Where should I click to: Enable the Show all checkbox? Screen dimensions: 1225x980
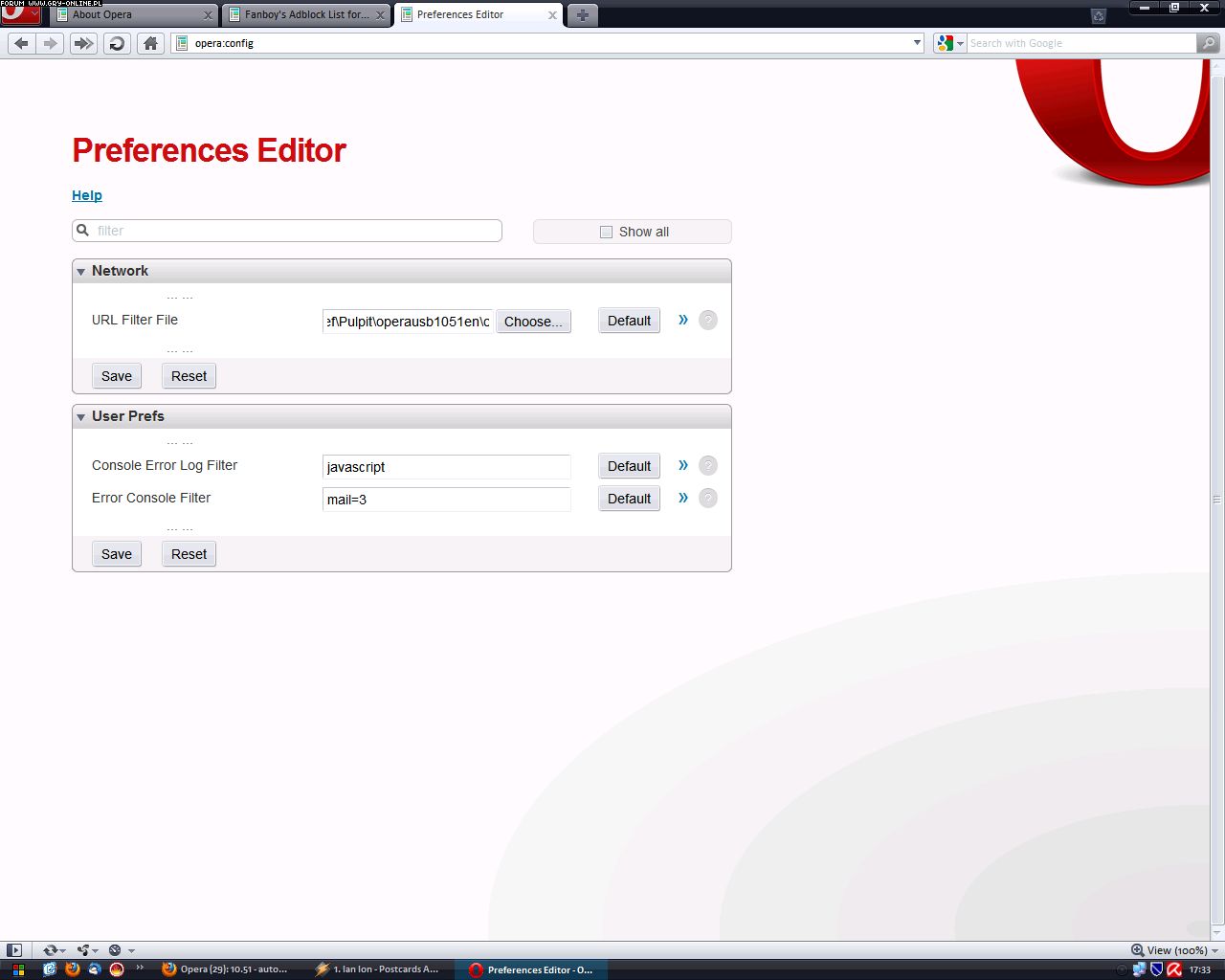click(606, 232)
